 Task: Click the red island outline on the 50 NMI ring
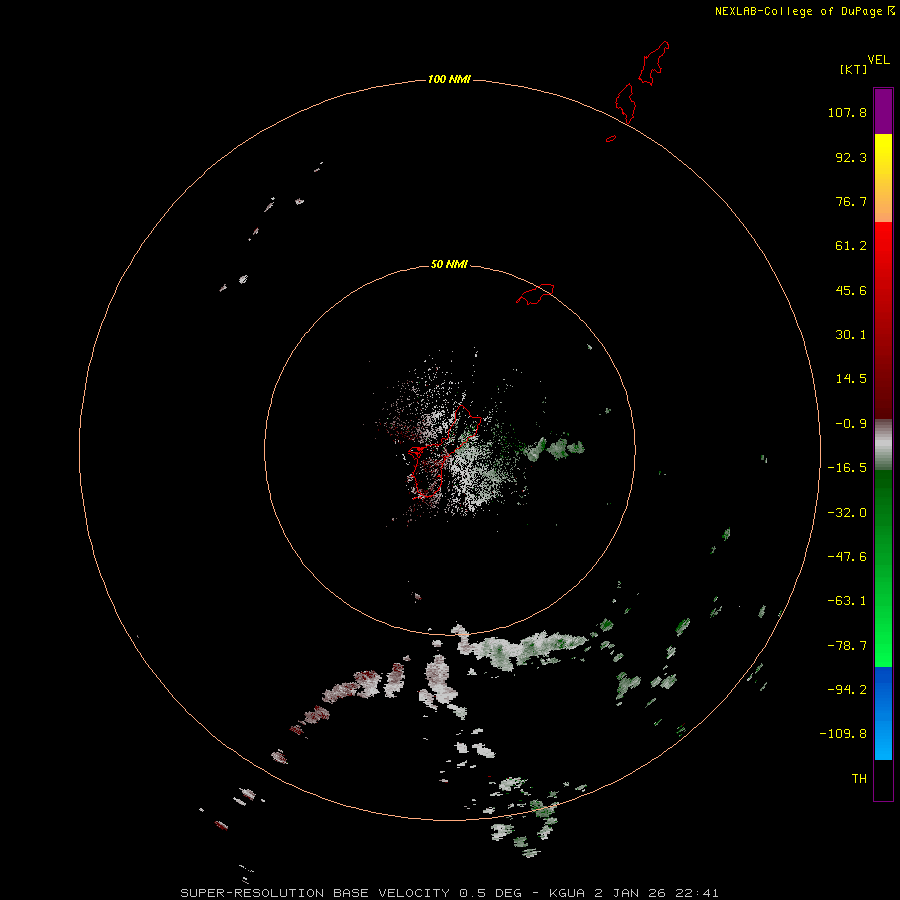pyautogui.click(x=535, y=294)
